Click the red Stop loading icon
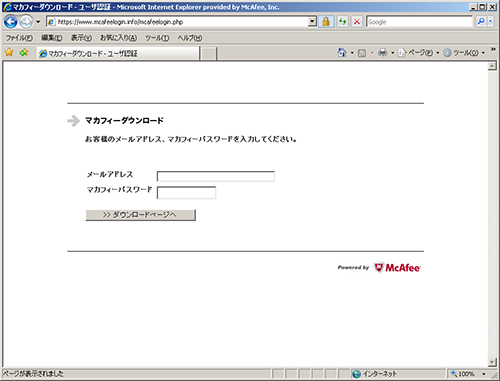The height and width of the screenshot is (381, 500). click(357, 22)
